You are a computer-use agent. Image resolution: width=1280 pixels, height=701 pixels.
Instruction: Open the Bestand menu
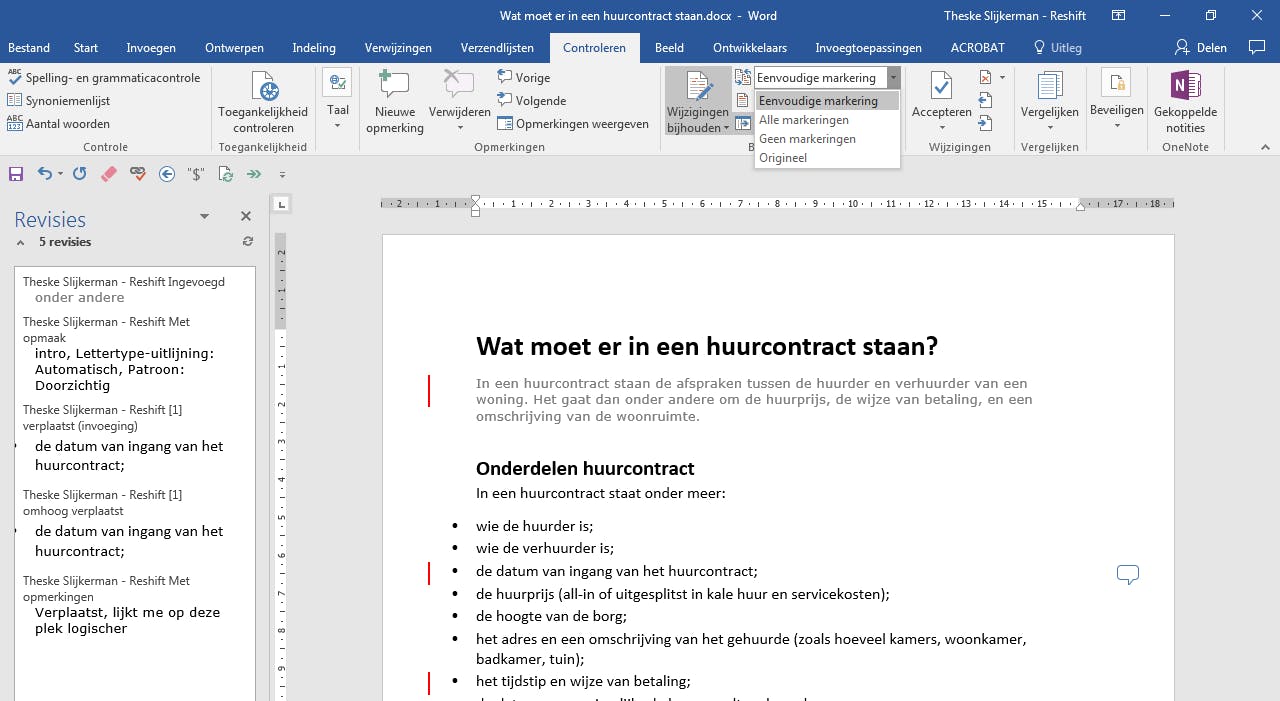[29, 47]
